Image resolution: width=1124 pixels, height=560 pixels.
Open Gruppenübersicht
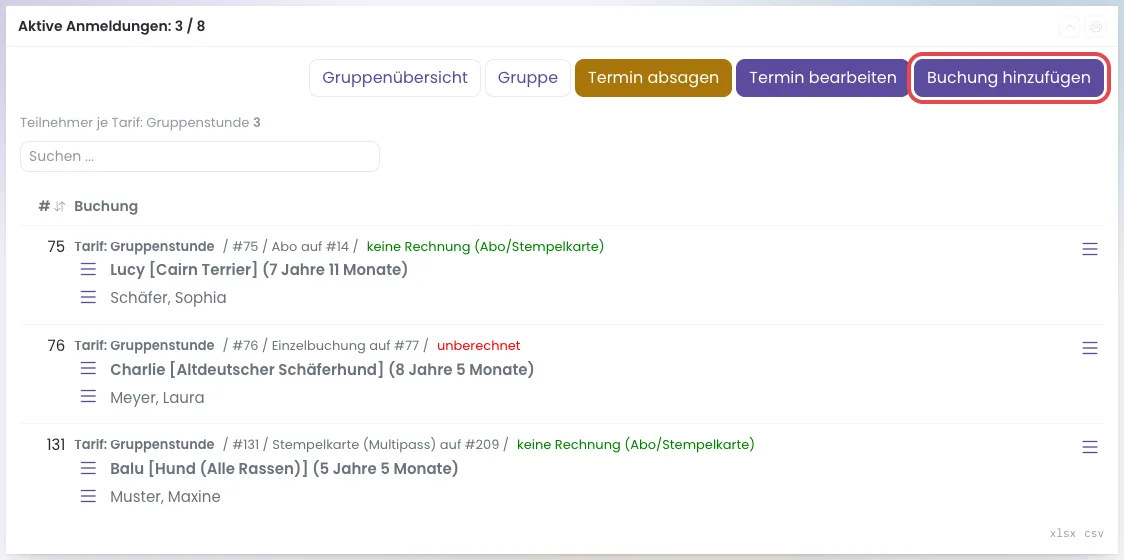[395, 77]
